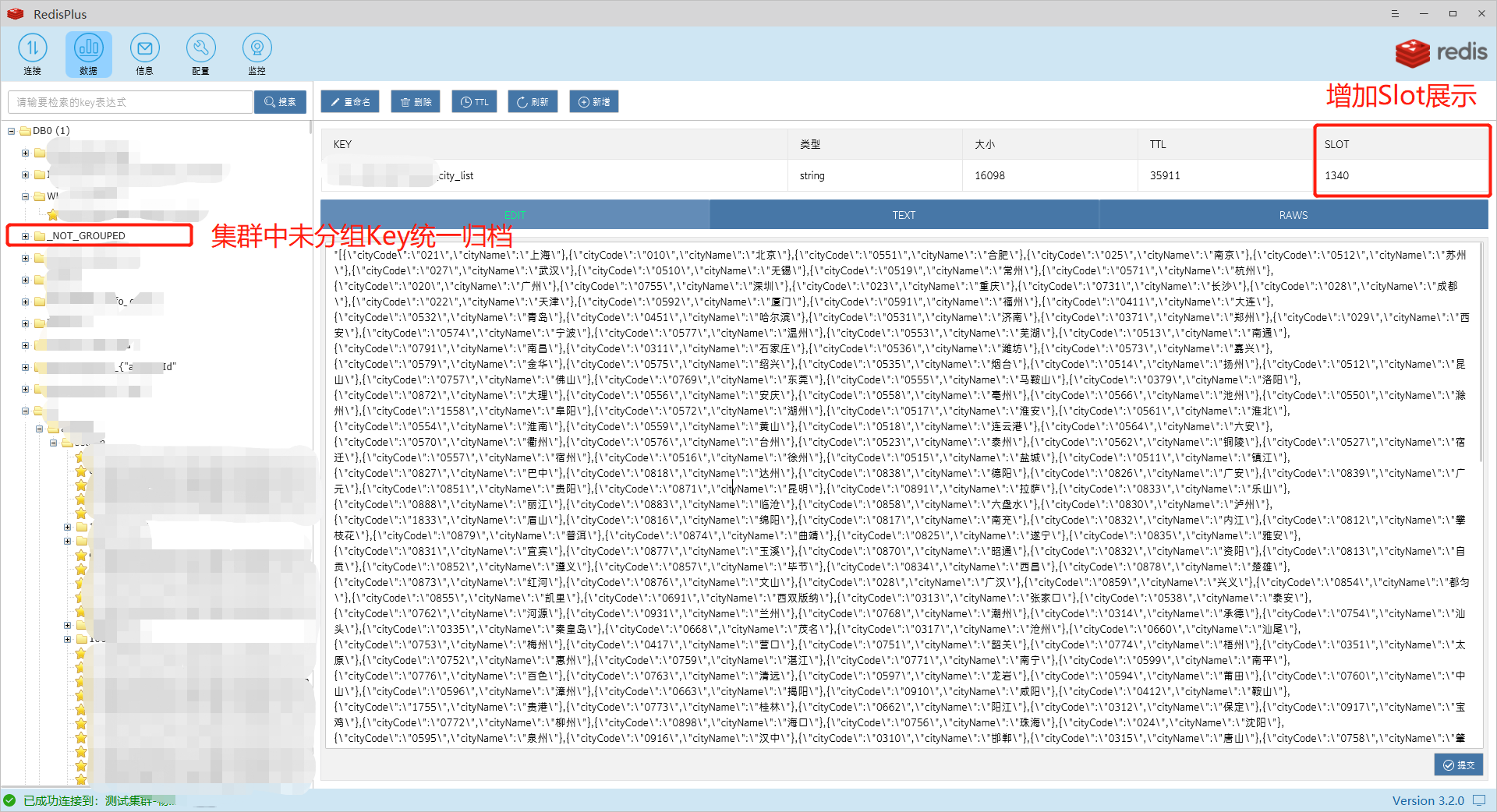Click the 大小 column header
The image size is (1497, 812).
click(x=1049, y=144)
